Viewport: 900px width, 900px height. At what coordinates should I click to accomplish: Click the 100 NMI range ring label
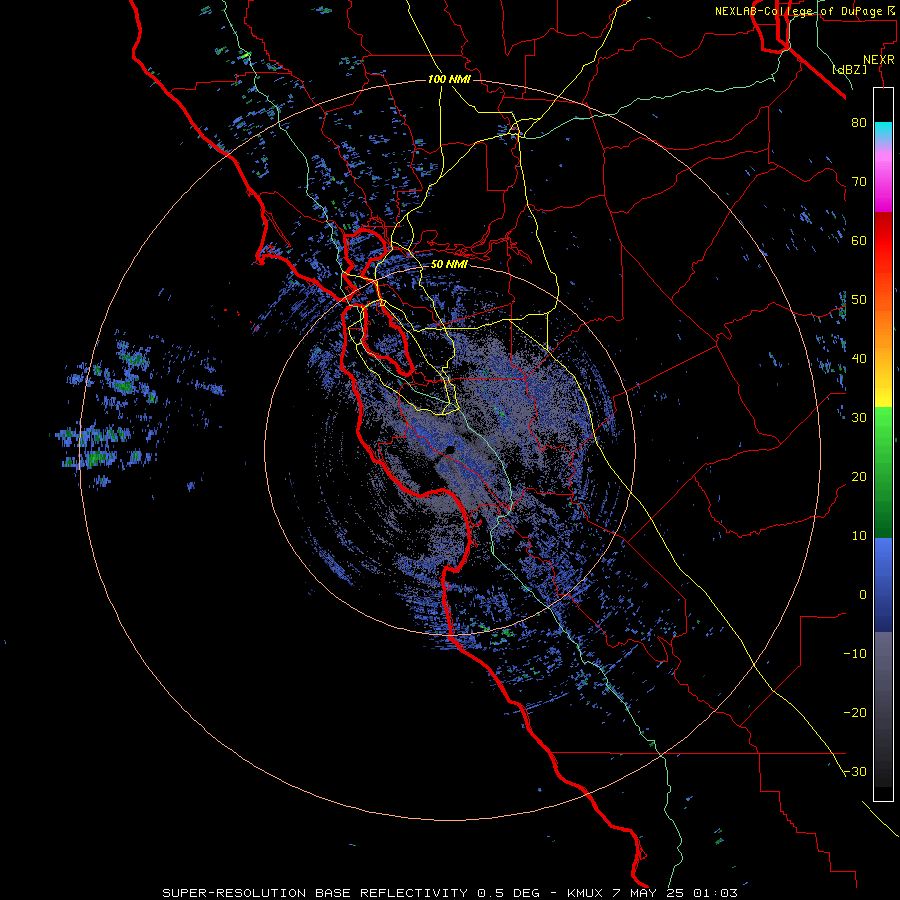pos(449,79)
